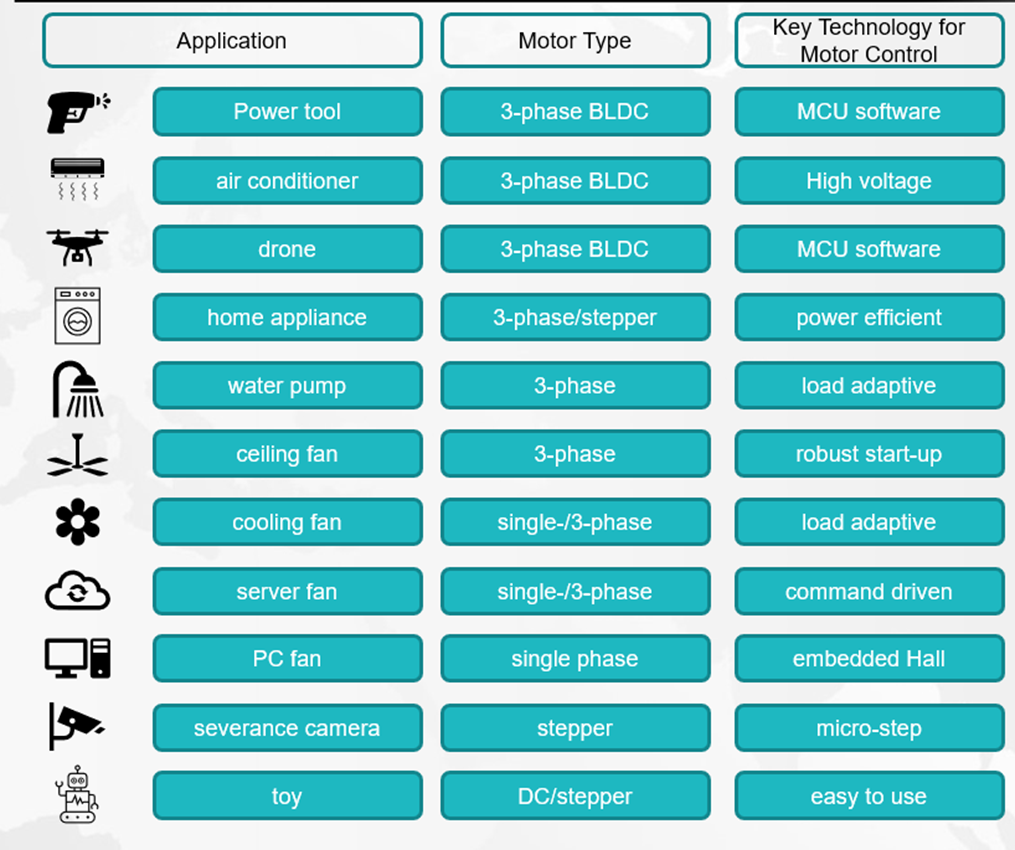Image resolution: width=1015 pixels, height=850 pixels.
Task: Select the drone icon
Action: point(77,248)
